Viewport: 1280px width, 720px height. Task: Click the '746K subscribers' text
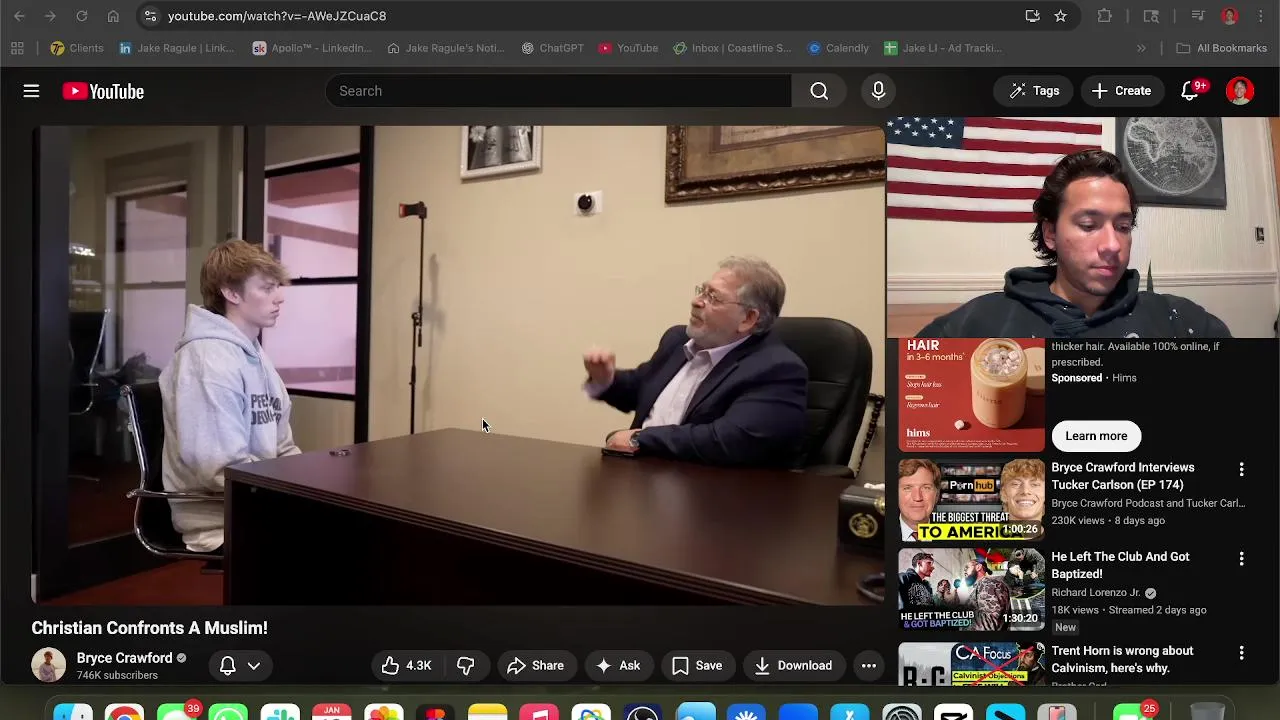pyautogui.click(x=117, y=676)
